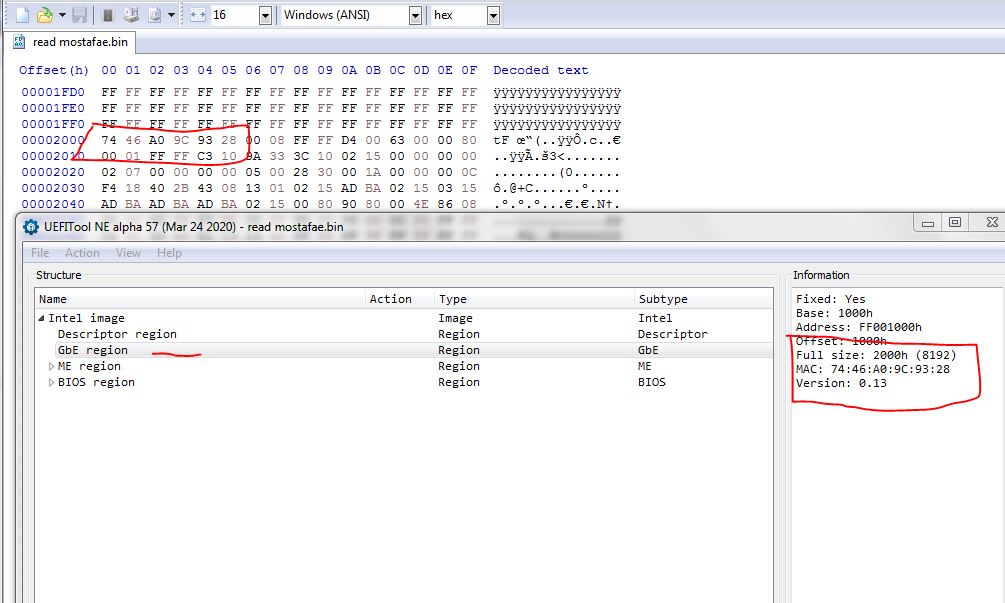Click decoded text of row 00002040
The image size is (1005, 603).
pyautogui.click(x=557, y=204)
